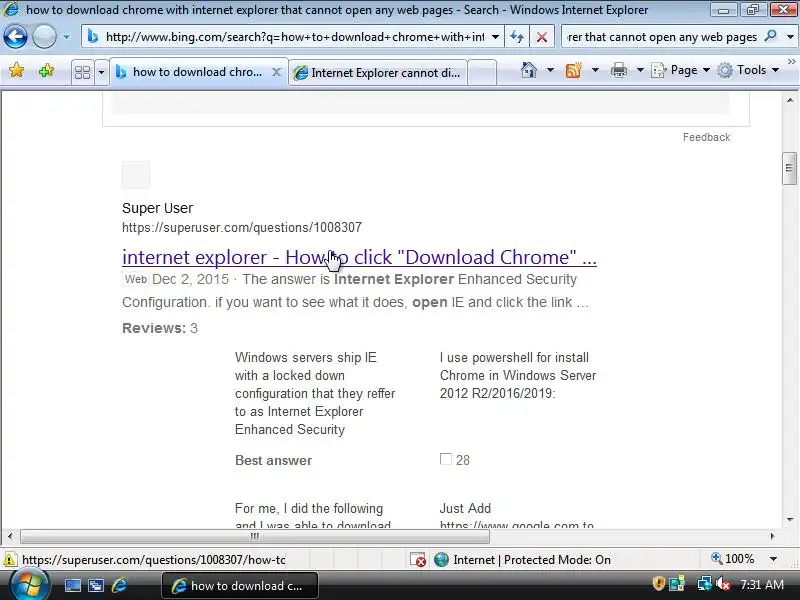This screenshot has width=800, height=600.
Task: Click the network connection tray icon
Action: [705, 584]
